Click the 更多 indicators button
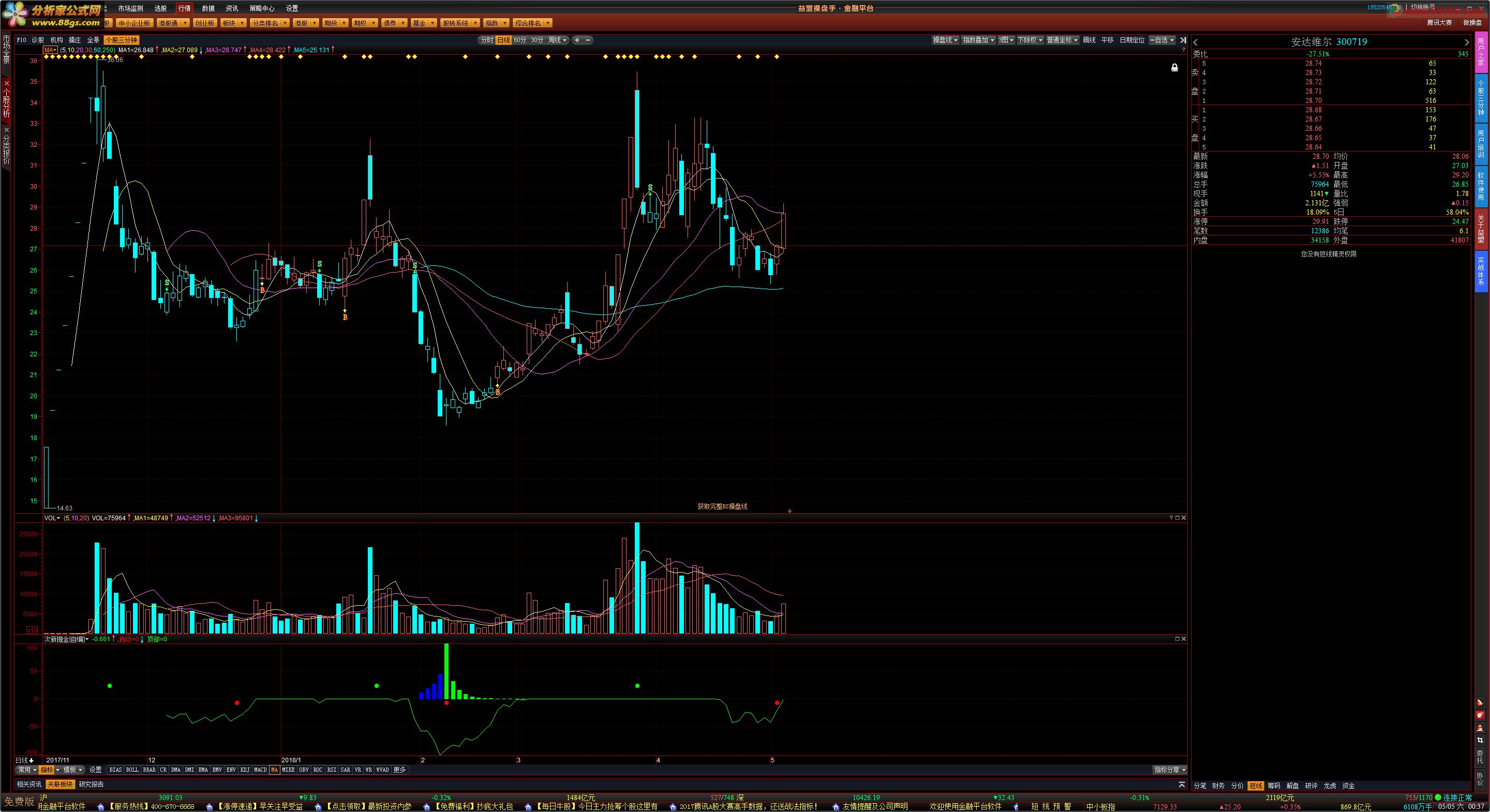This screenshot has height=812, width=1490. (x=400, y=770)
